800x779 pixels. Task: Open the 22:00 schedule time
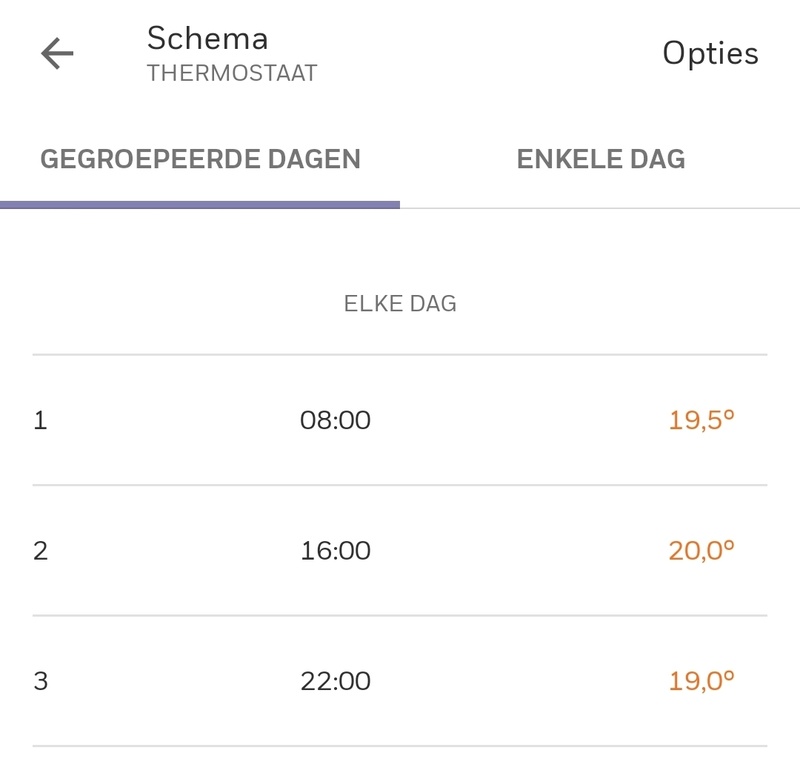pos(335,682)
